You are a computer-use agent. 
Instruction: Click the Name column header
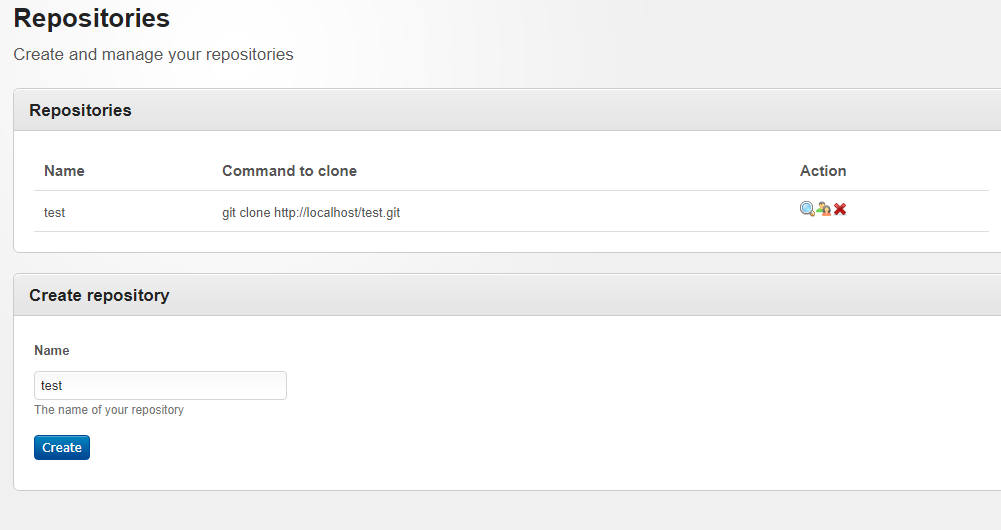tap(64, 171)
